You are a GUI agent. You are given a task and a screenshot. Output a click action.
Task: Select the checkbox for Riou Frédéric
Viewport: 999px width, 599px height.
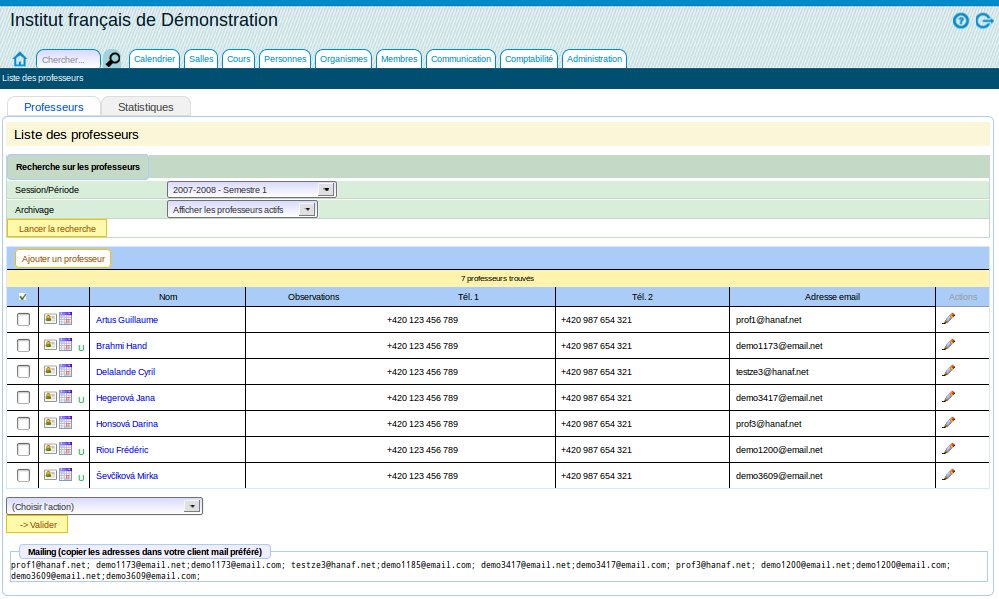[x=24, y=449]
